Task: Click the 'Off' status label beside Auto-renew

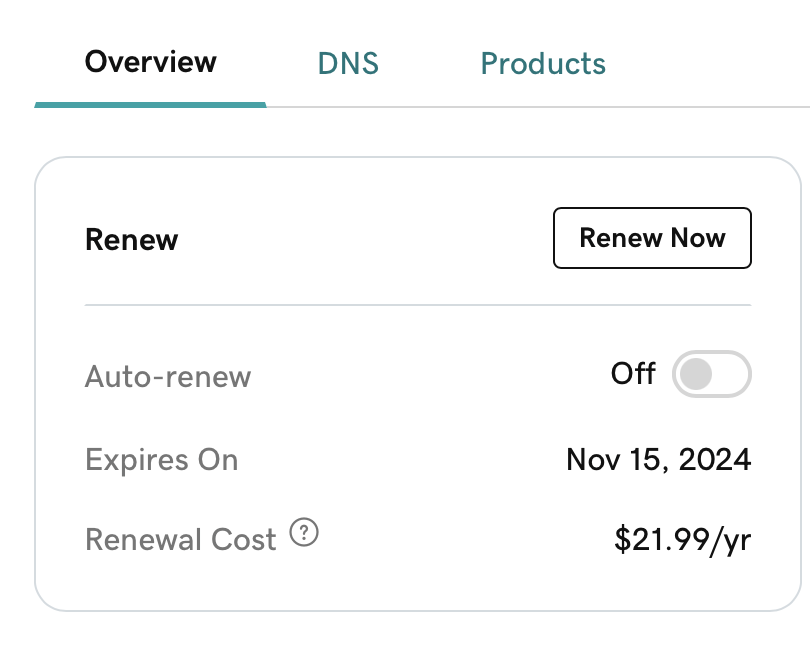Action: click(633, 373)
